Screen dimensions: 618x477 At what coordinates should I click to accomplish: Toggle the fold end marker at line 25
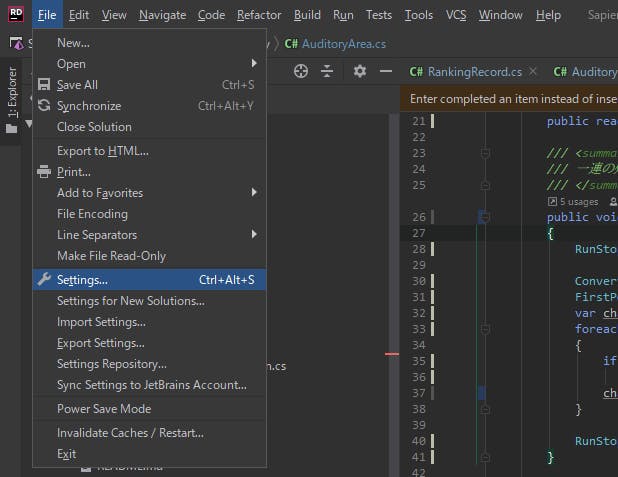pos(485,185)
